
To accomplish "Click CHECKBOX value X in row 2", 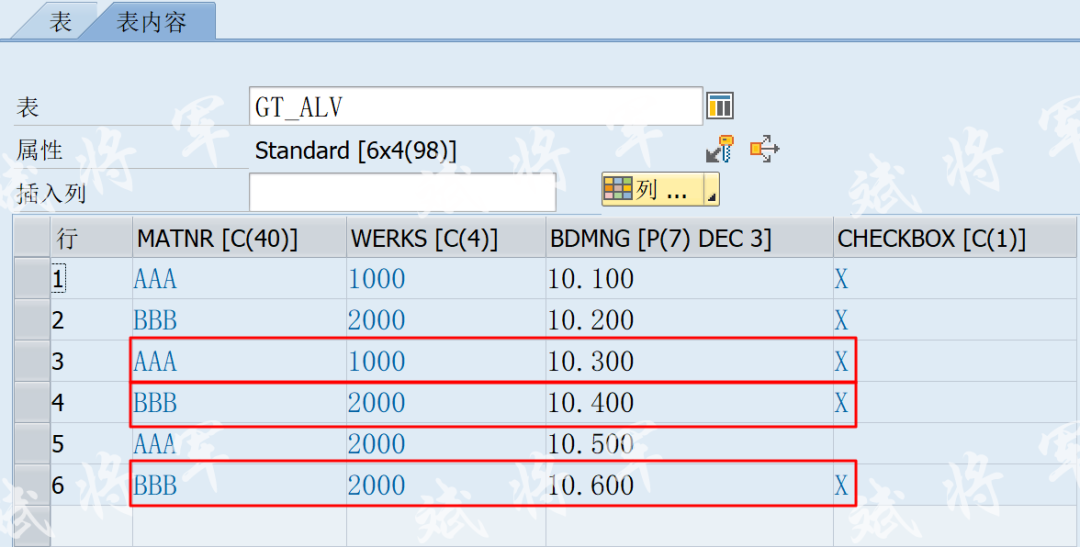I will 841,320.
